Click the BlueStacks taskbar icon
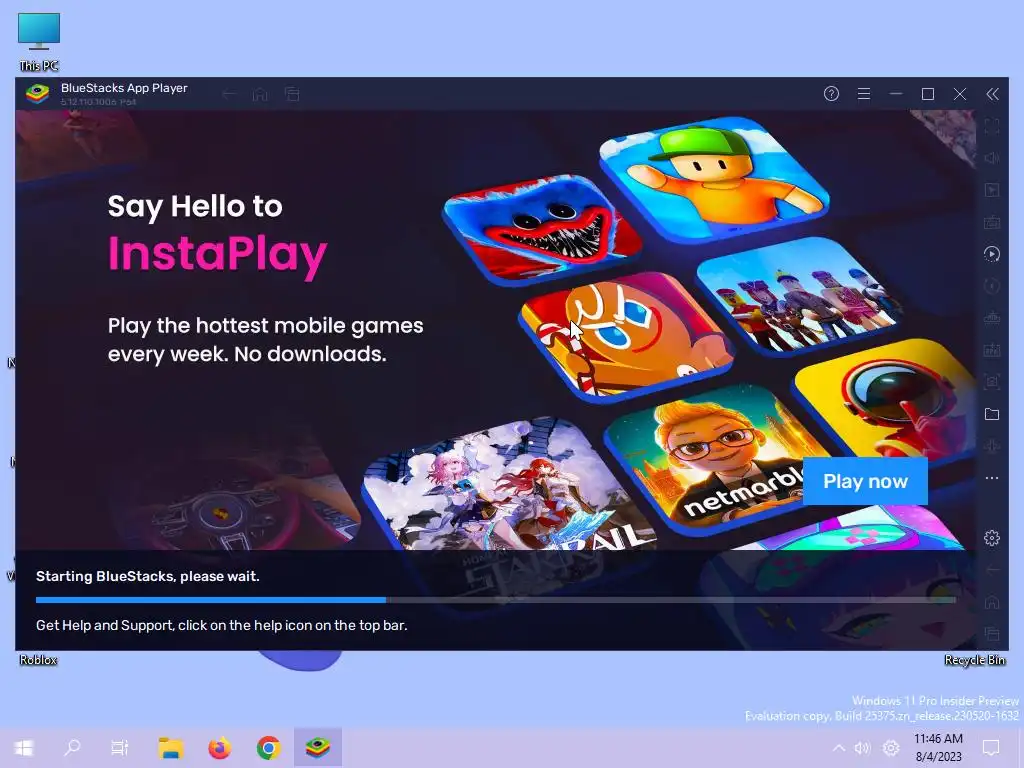The image size is (1024, 768). 317,748
